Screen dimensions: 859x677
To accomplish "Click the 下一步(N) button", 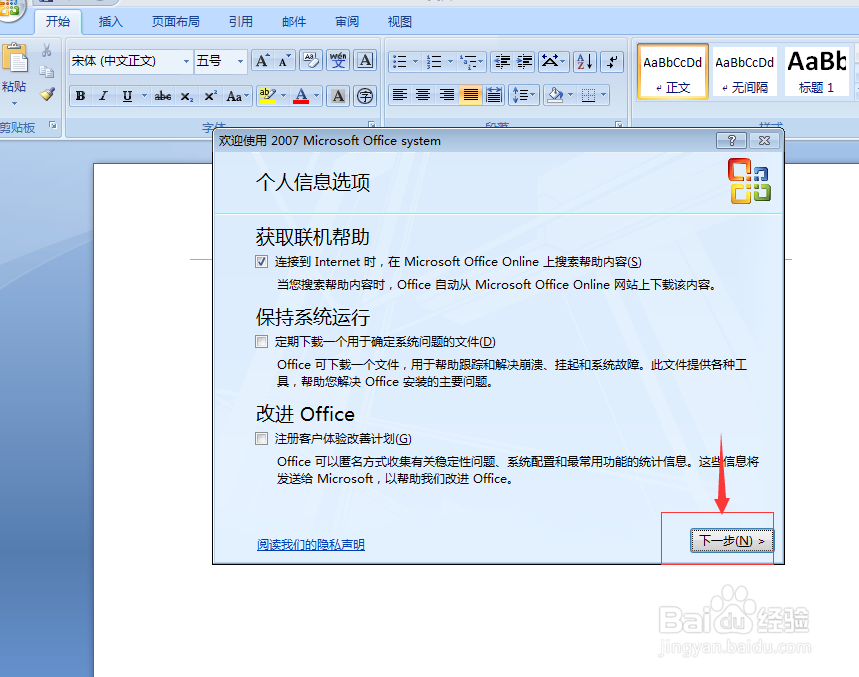I will pyautogui.click(x=732, y=541).
